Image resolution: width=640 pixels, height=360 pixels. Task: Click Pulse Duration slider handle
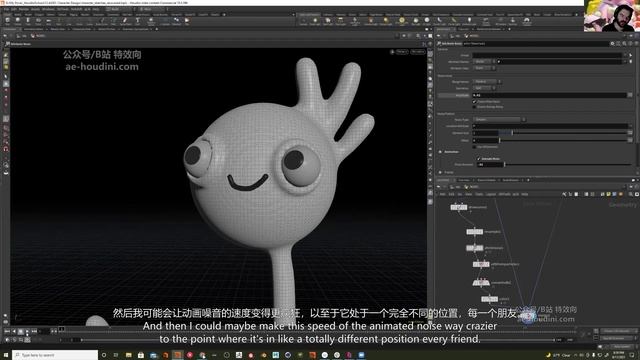pos(504,164)
